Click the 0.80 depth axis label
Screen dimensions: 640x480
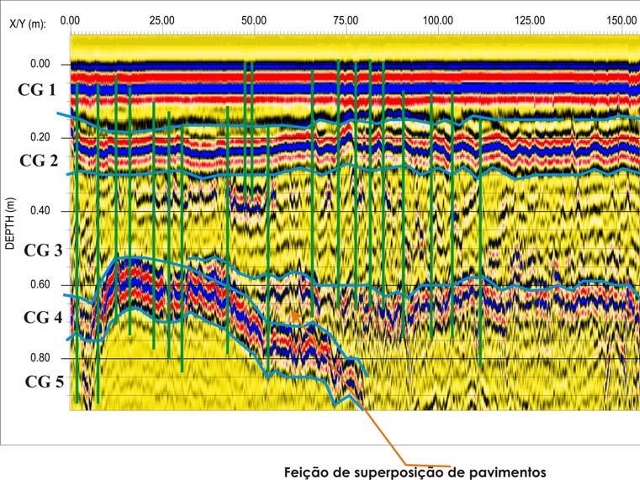pos(40,358)
